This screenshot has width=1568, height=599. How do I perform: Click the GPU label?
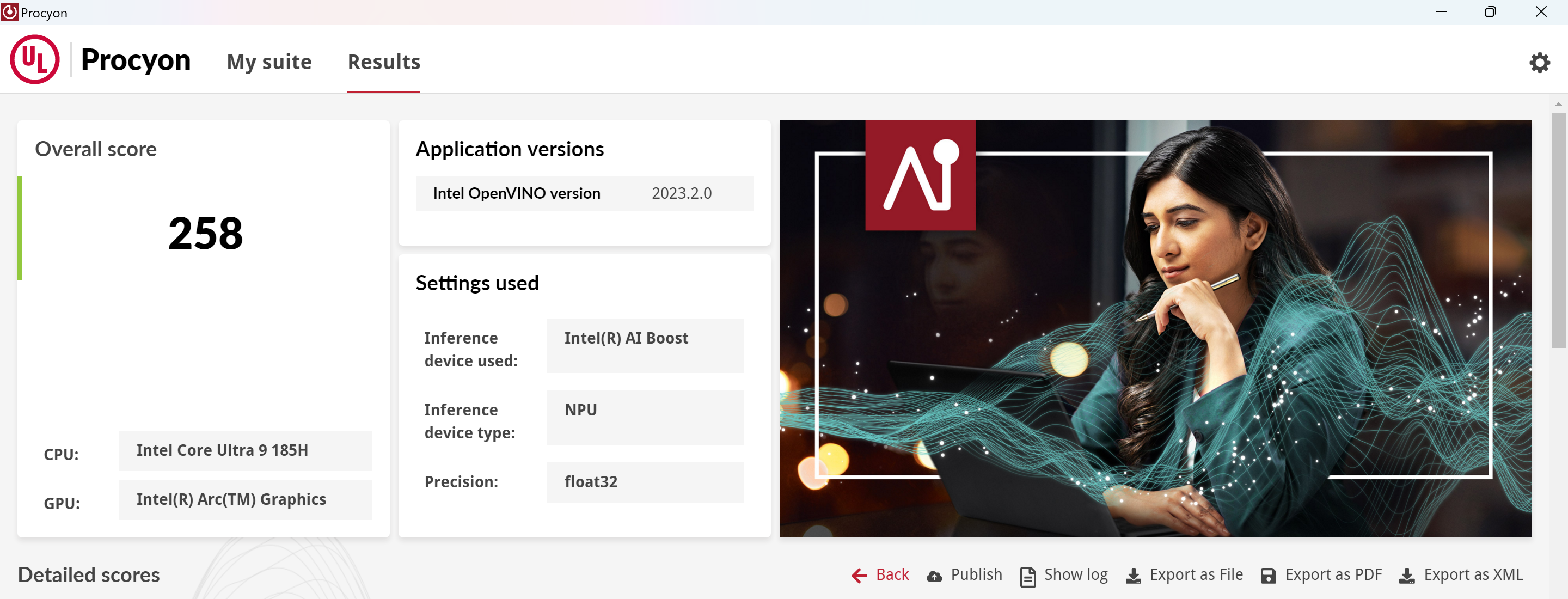[62, 504]
